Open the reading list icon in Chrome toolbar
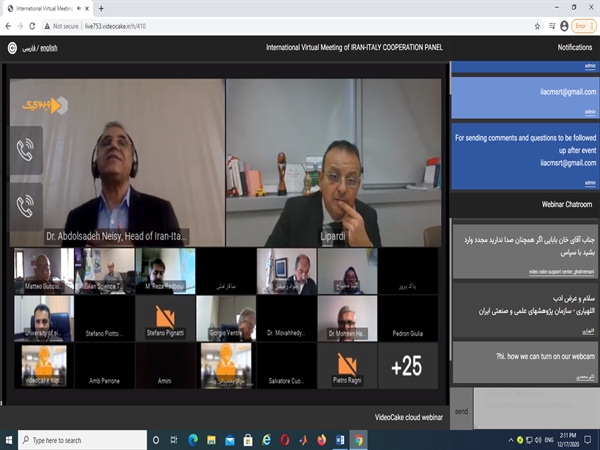This screenshot has width=600, height=450. (x=552, y=26)
